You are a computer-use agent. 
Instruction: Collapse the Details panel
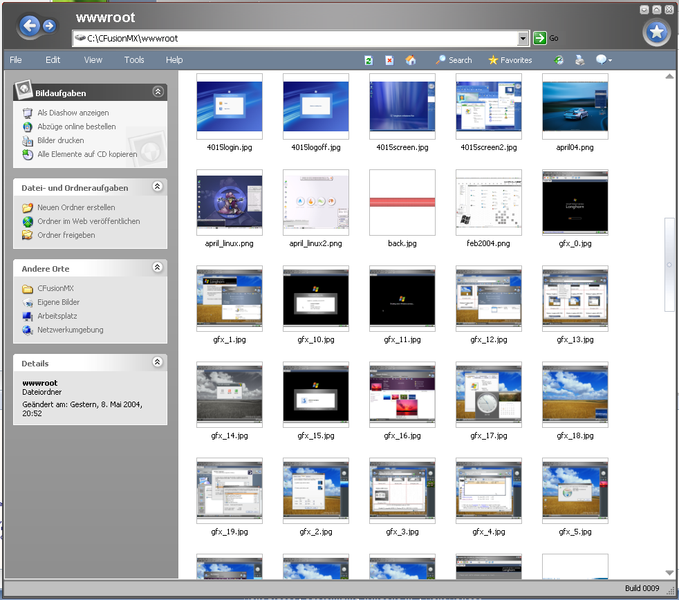pos(157,362)
